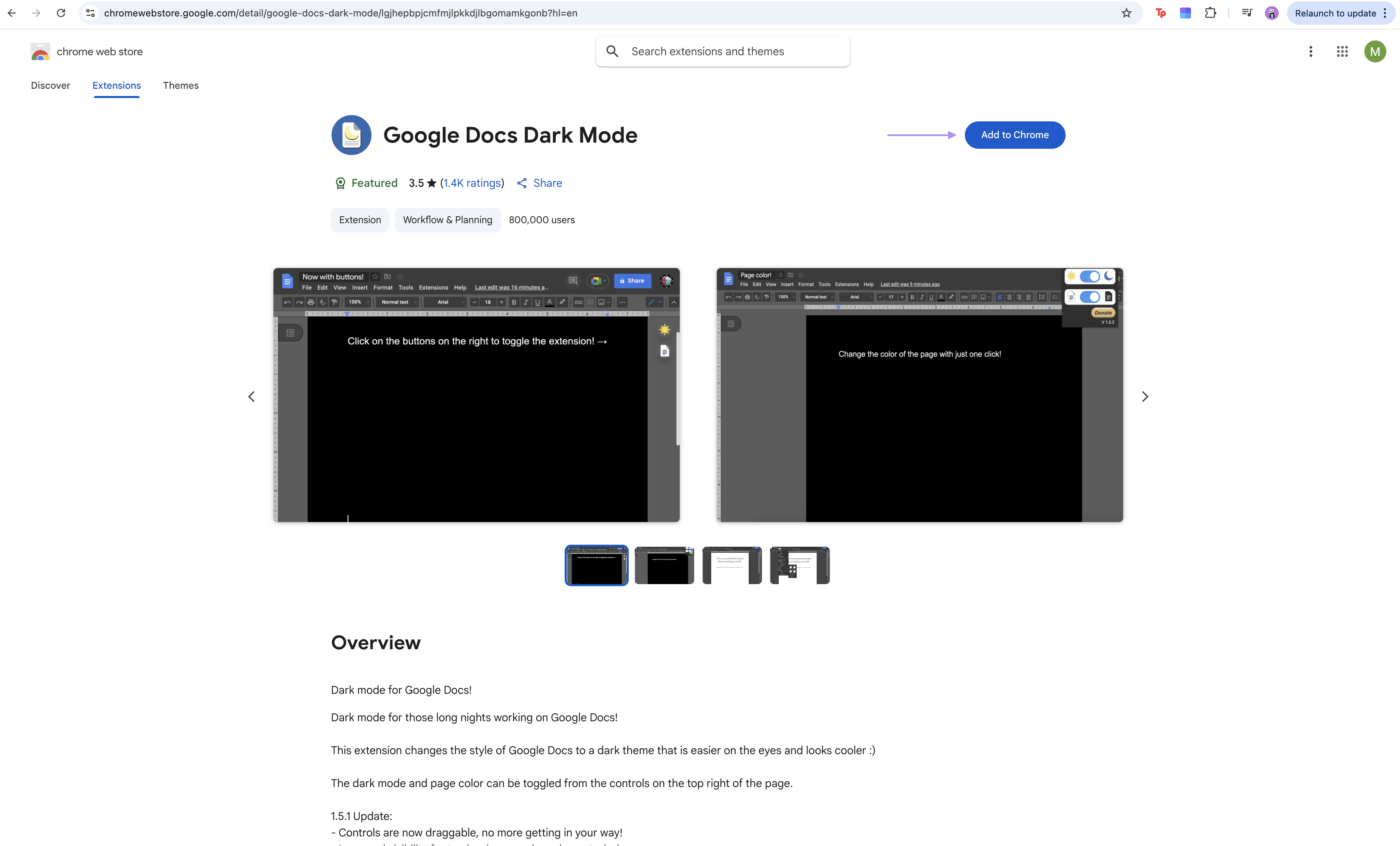1400x846 pixels.
Task: Open the Google apps grid
Action: pos(1342,51)
